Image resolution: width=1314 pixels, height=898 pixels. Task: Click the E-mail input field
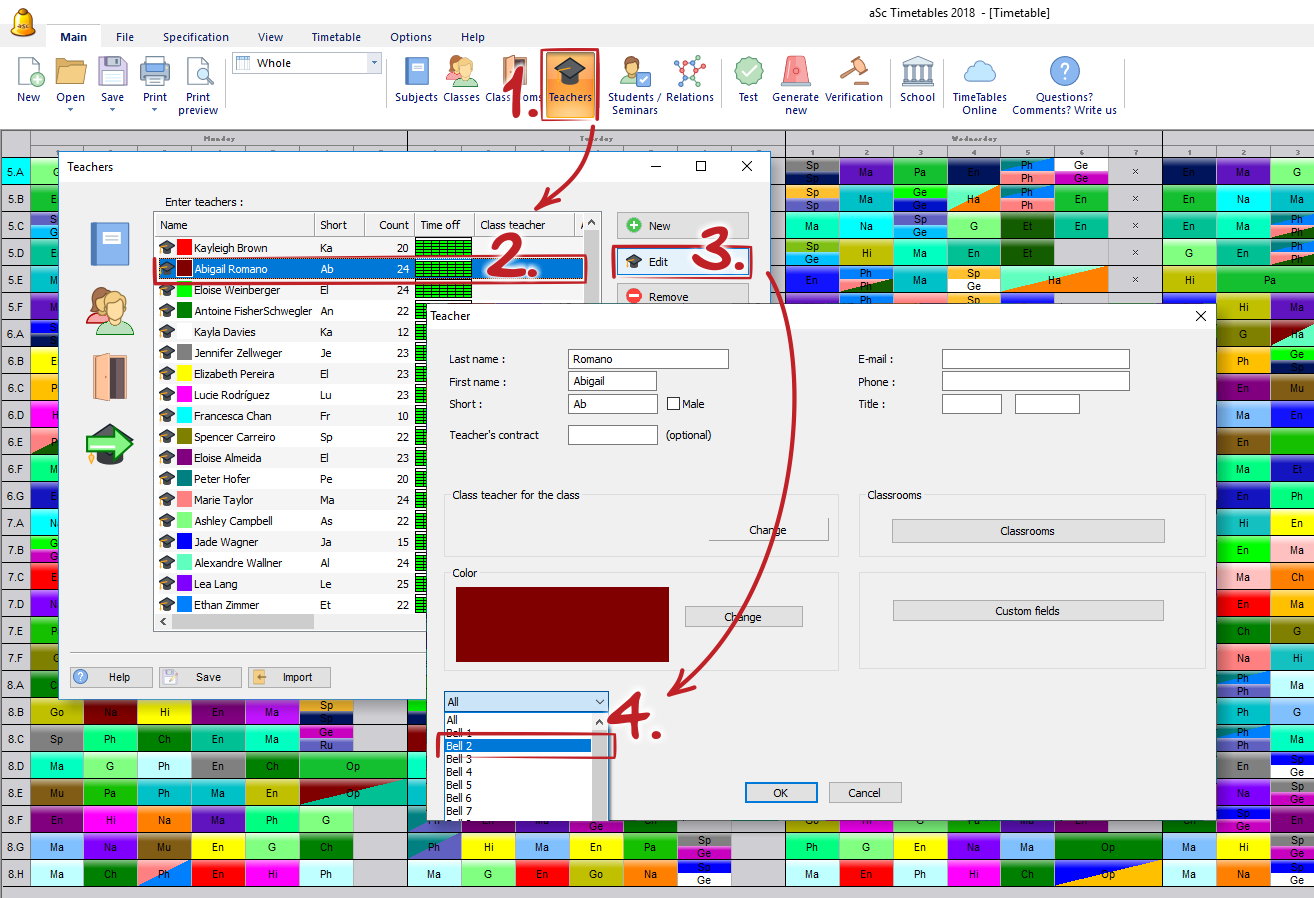click(1036, 359)
